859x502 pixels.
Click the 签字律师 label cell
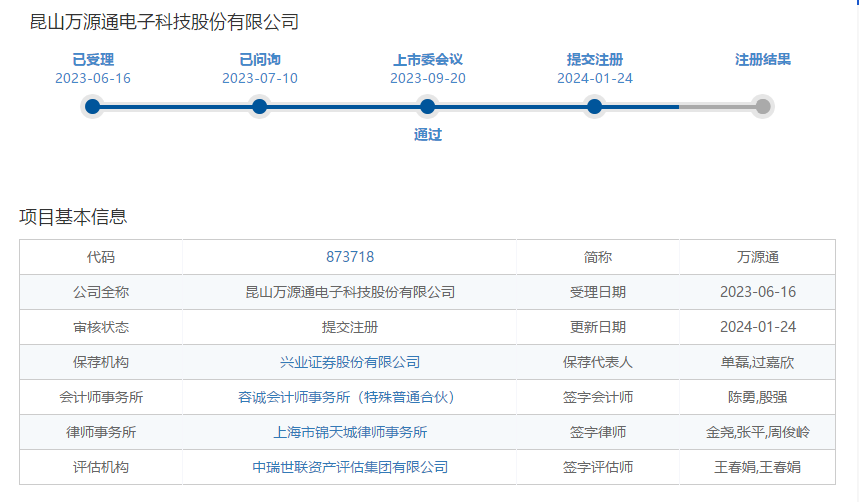coord(598,432)
